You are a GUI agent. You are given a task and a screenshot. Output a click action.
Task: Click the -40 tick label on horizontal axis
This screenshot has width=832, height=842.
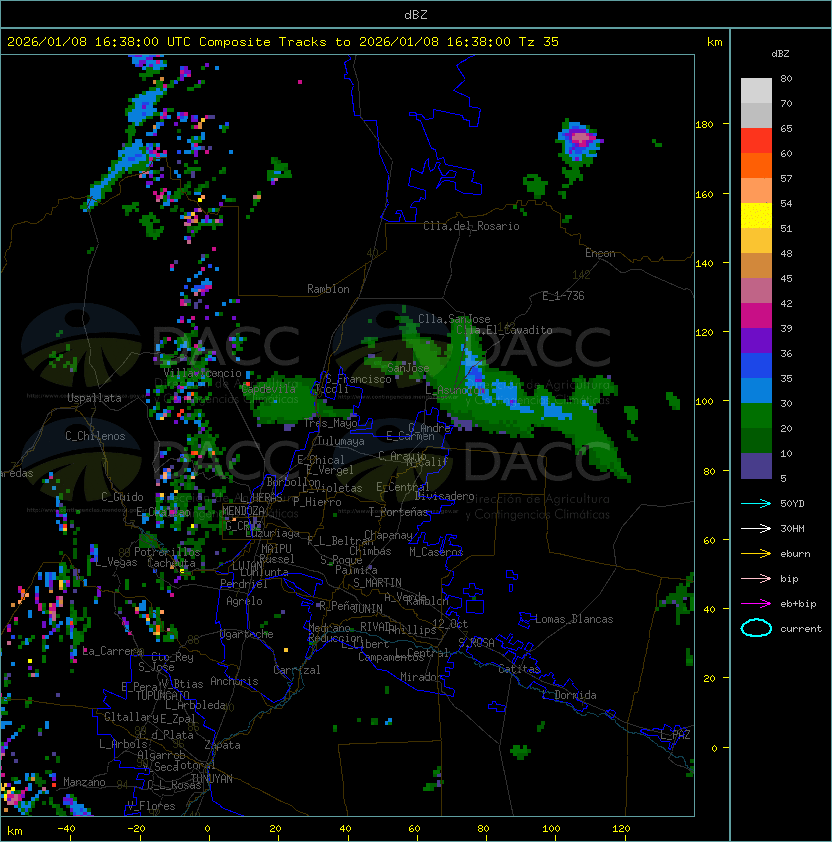(x=66, y=828)
